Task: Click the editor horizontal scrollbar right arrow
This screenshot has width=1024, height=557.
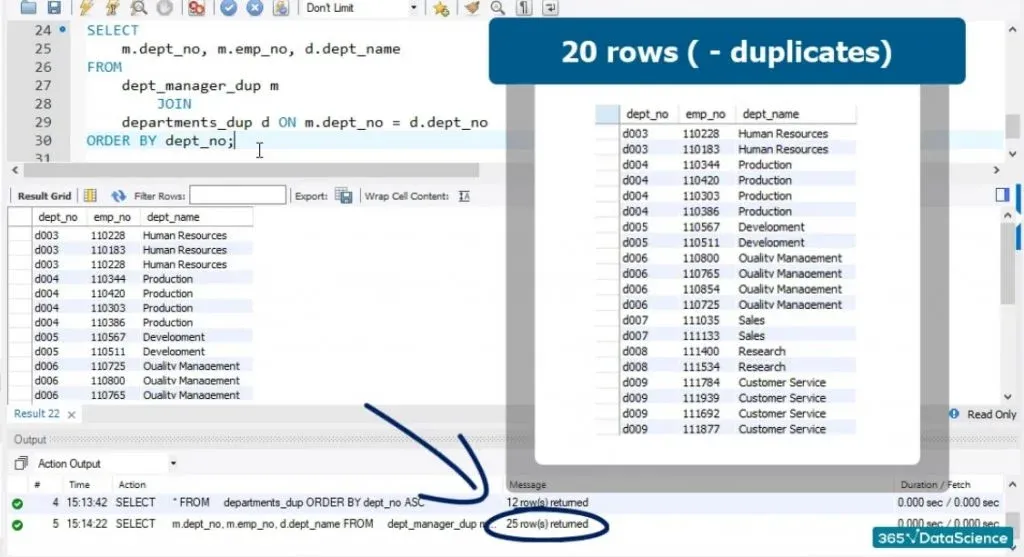Action: click(x=996, y=171)
